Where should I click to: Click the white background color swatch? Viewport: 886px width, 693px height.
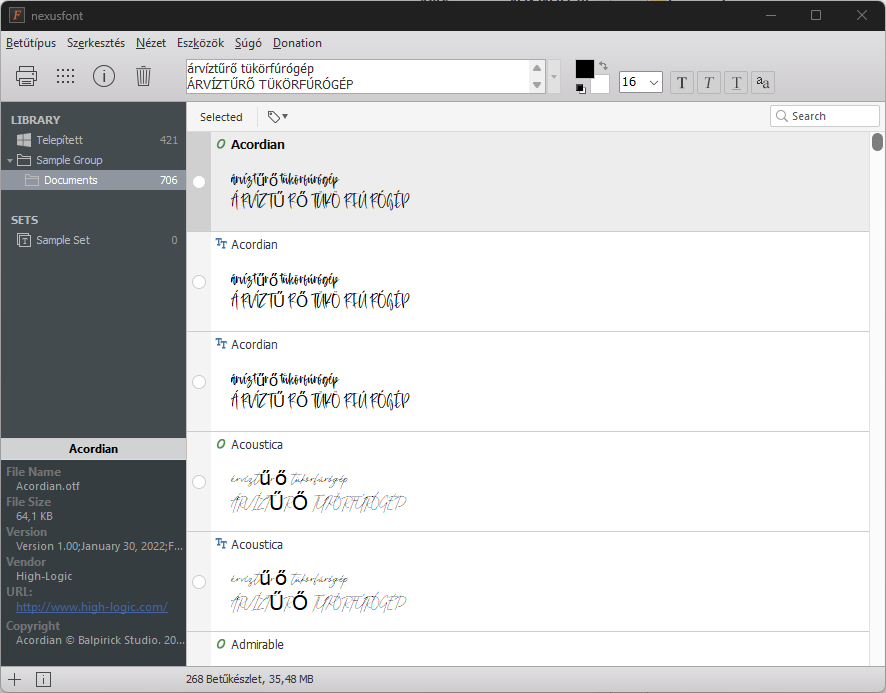tap(601, 85)
